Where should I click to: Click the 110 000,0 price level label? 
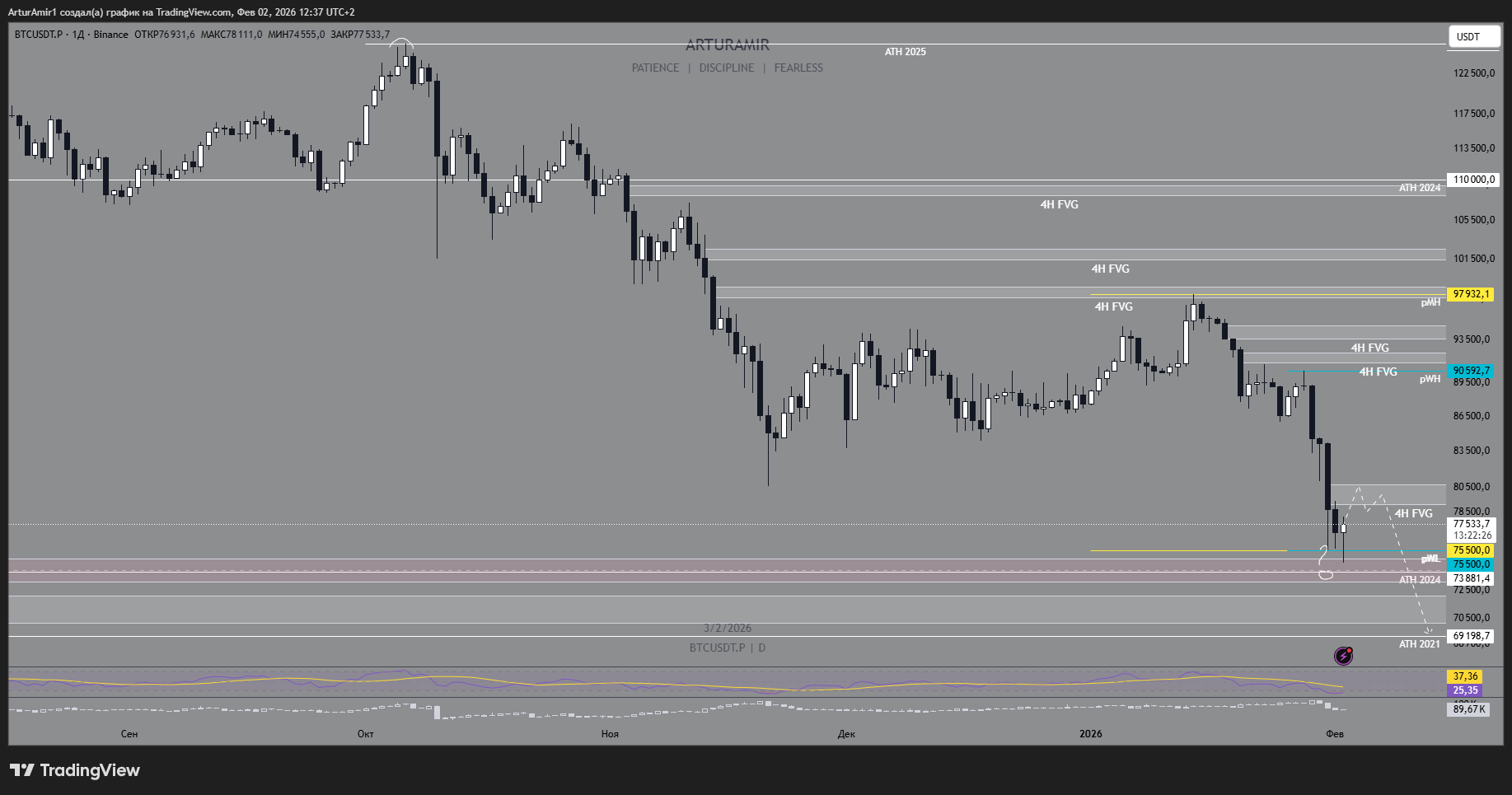(1473, 180)
